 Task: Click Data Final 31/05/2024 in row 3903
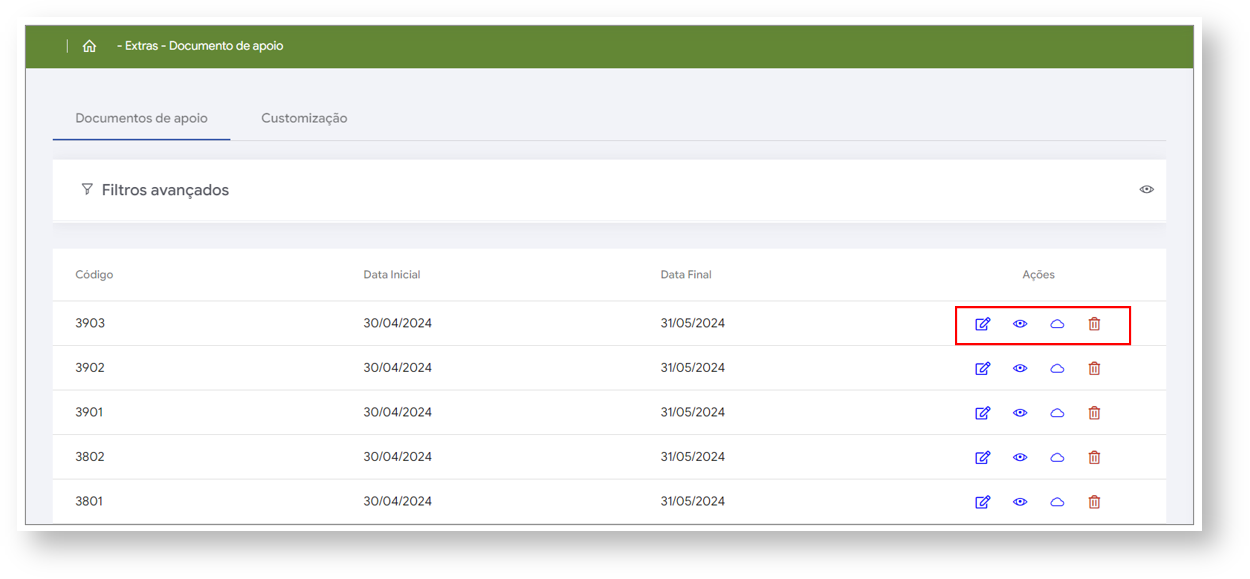click(x=693, y=324)
